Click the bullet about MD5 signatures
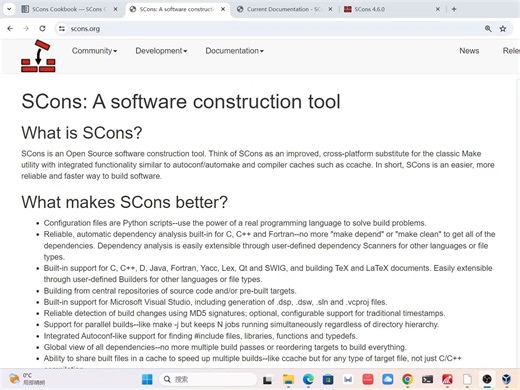Image resolution: width=520 pixels, height=390 pixels. [x=244, y=313]
